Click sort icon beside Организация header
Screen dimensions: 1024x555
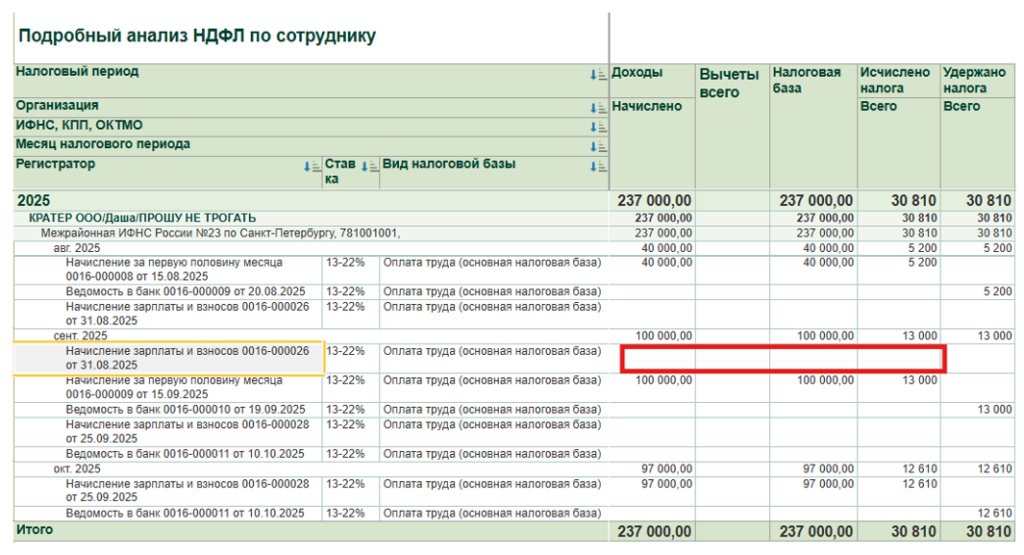coord(598,108)
